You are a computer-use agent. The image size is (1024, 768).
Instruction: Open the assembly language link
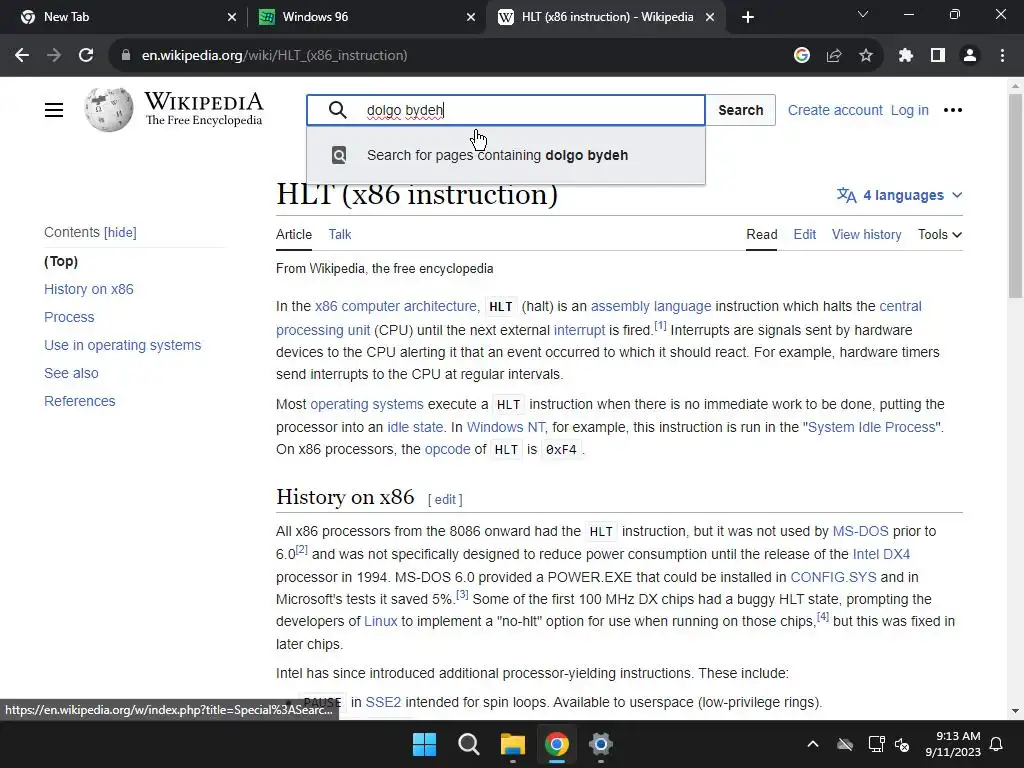[651, 306]
